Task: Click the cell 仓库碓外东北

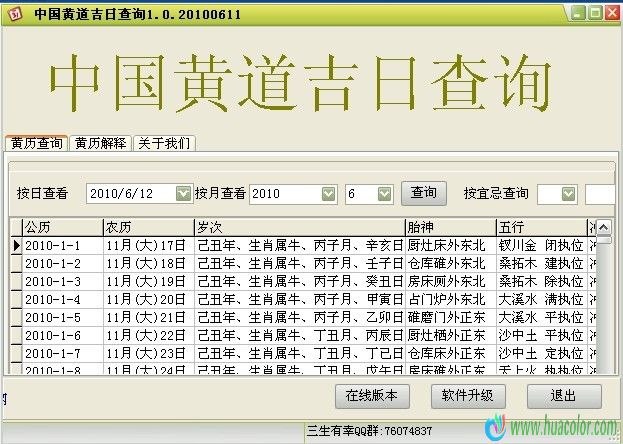Action: click(451, 264)
